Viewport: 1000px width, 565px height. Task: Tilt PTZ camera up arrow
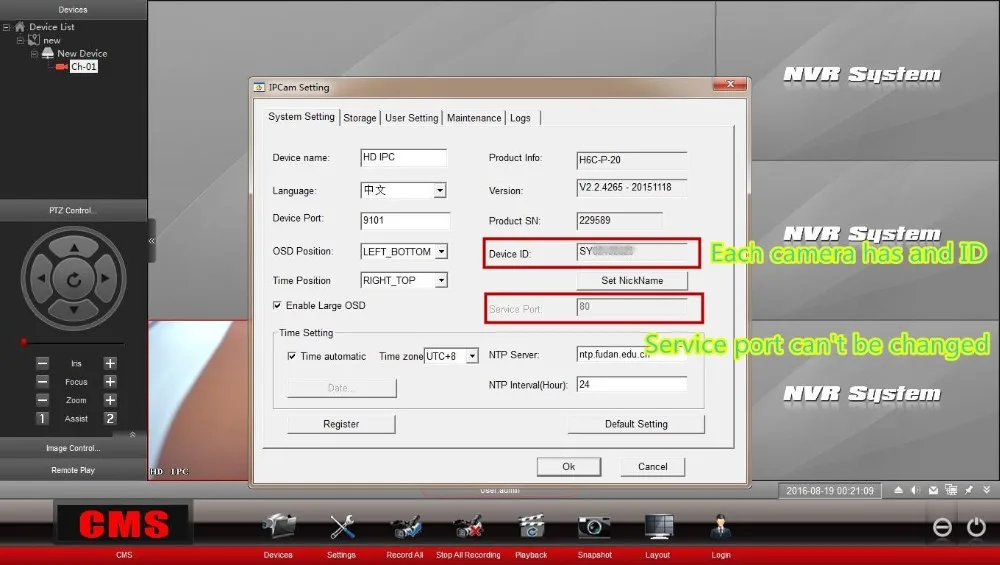coord(75,247)
